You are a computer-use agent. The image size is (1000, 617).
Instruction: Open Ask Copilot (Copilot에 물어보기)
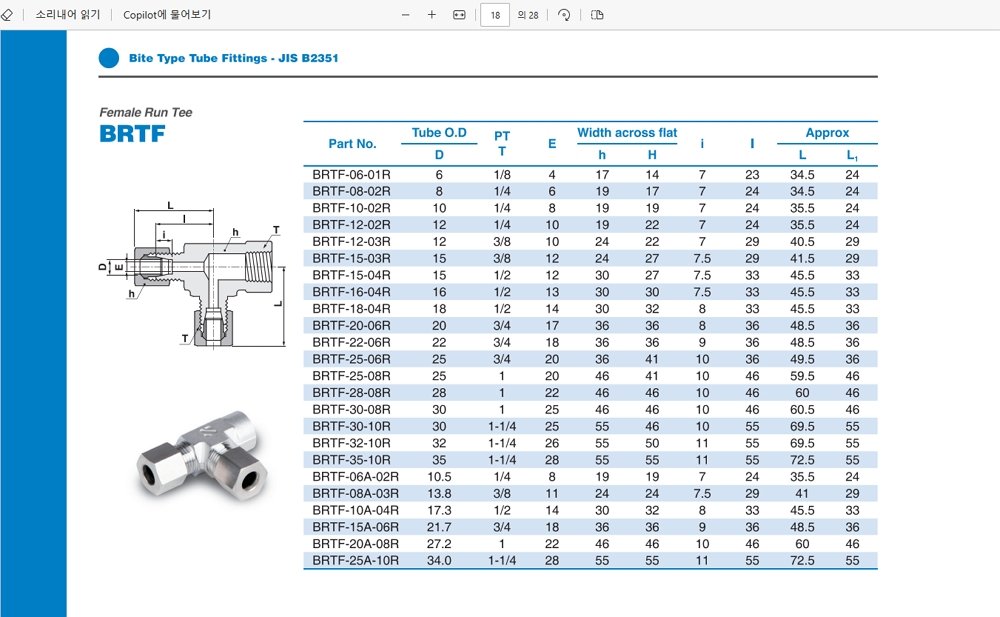[x=167, y=15]
